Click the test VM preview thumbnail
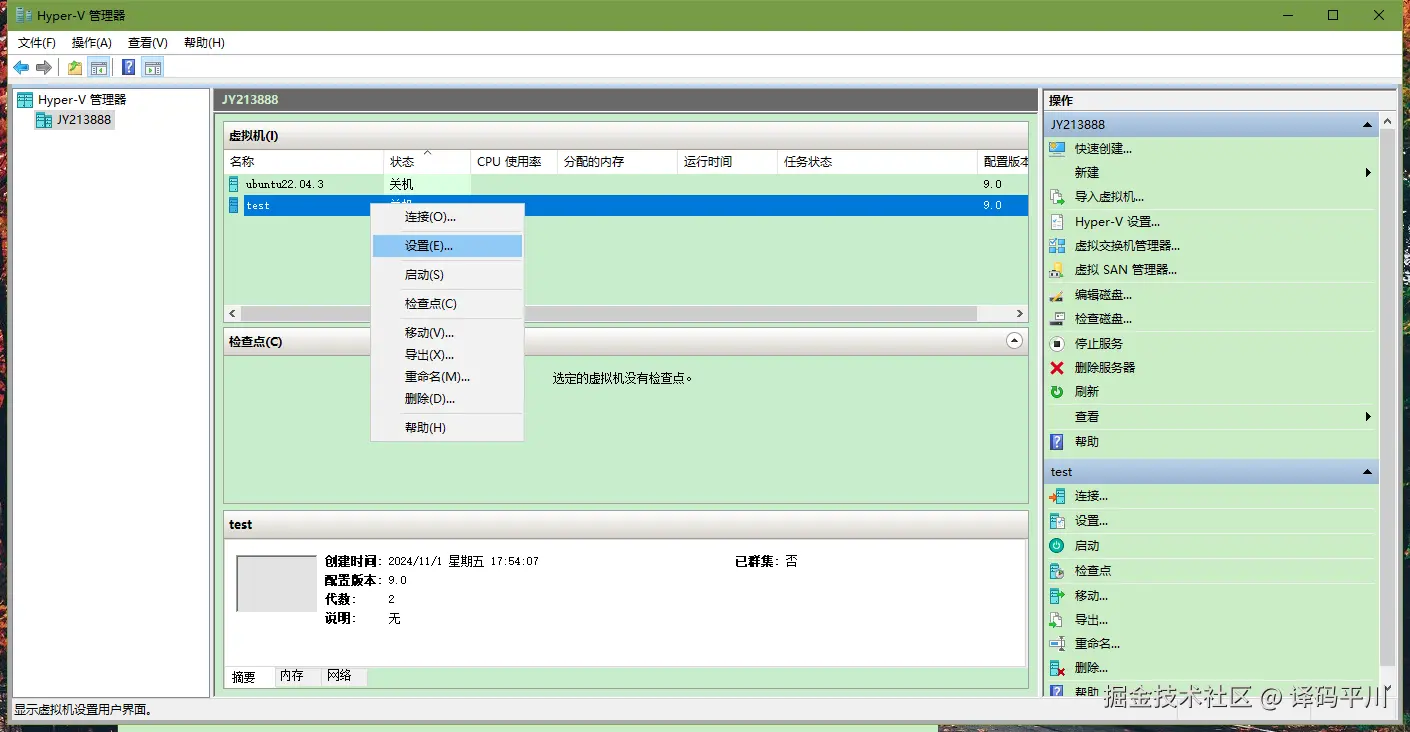The width and height of the screenshot is (1410, 732). click(277, 583)
